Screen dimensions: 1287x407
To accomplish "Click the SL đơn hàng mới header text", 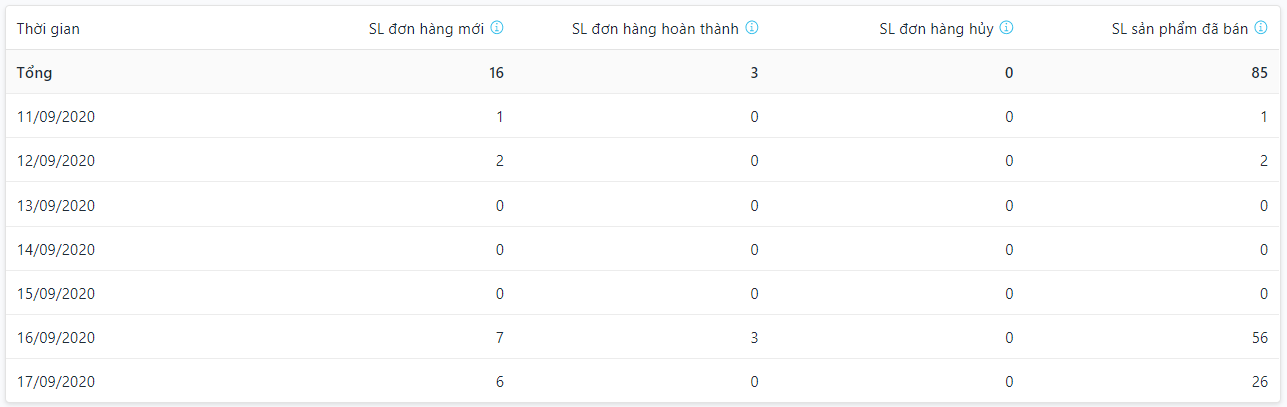I will tap(426, 29).
